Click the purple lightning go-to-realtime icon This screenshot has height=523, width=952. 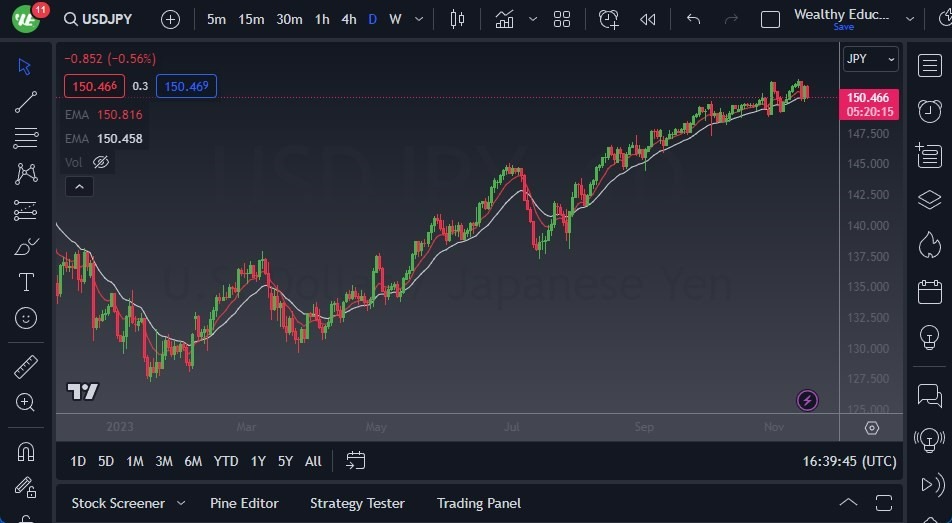[x=807, y=400]
